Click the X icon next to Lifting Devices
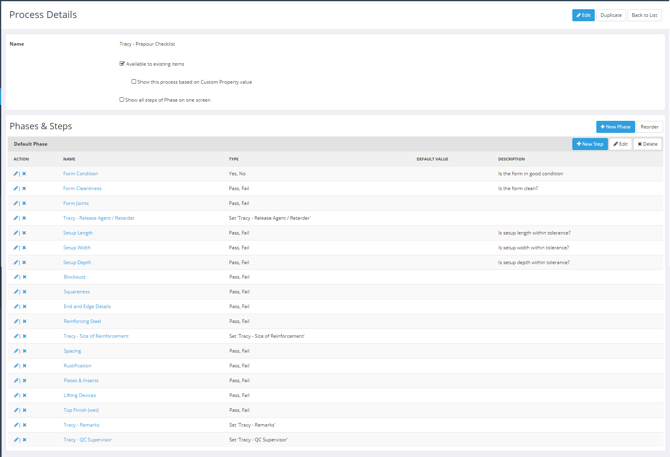Viewport: 670px width, 457px height. 24,395
